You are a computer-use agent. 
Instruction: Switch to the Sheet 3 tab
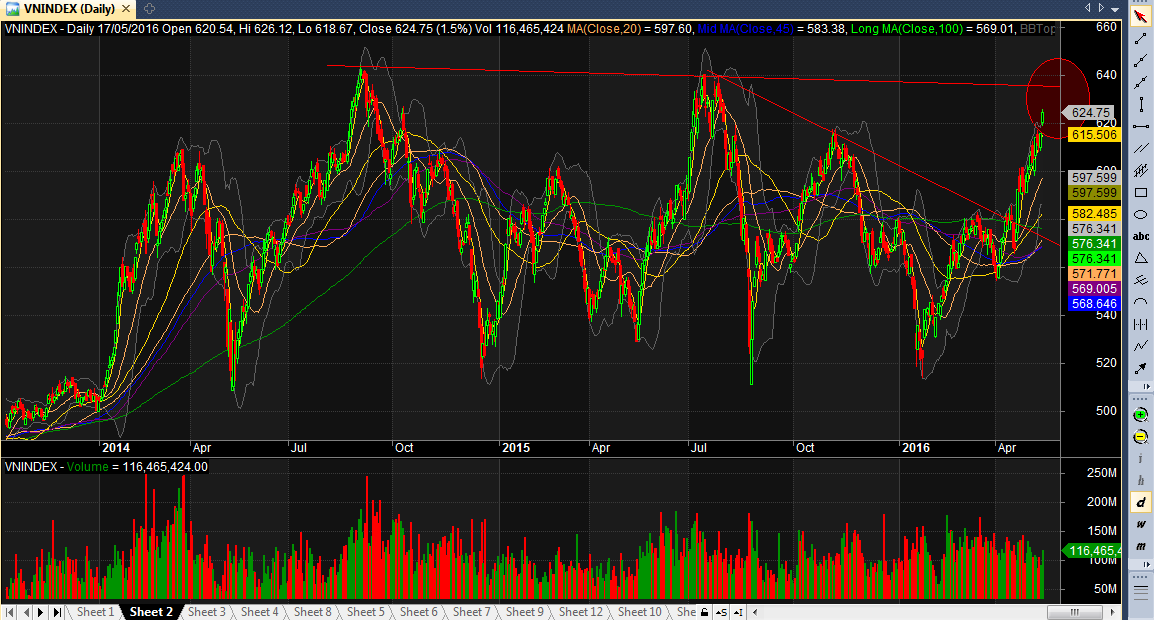[x=207, y=612]
